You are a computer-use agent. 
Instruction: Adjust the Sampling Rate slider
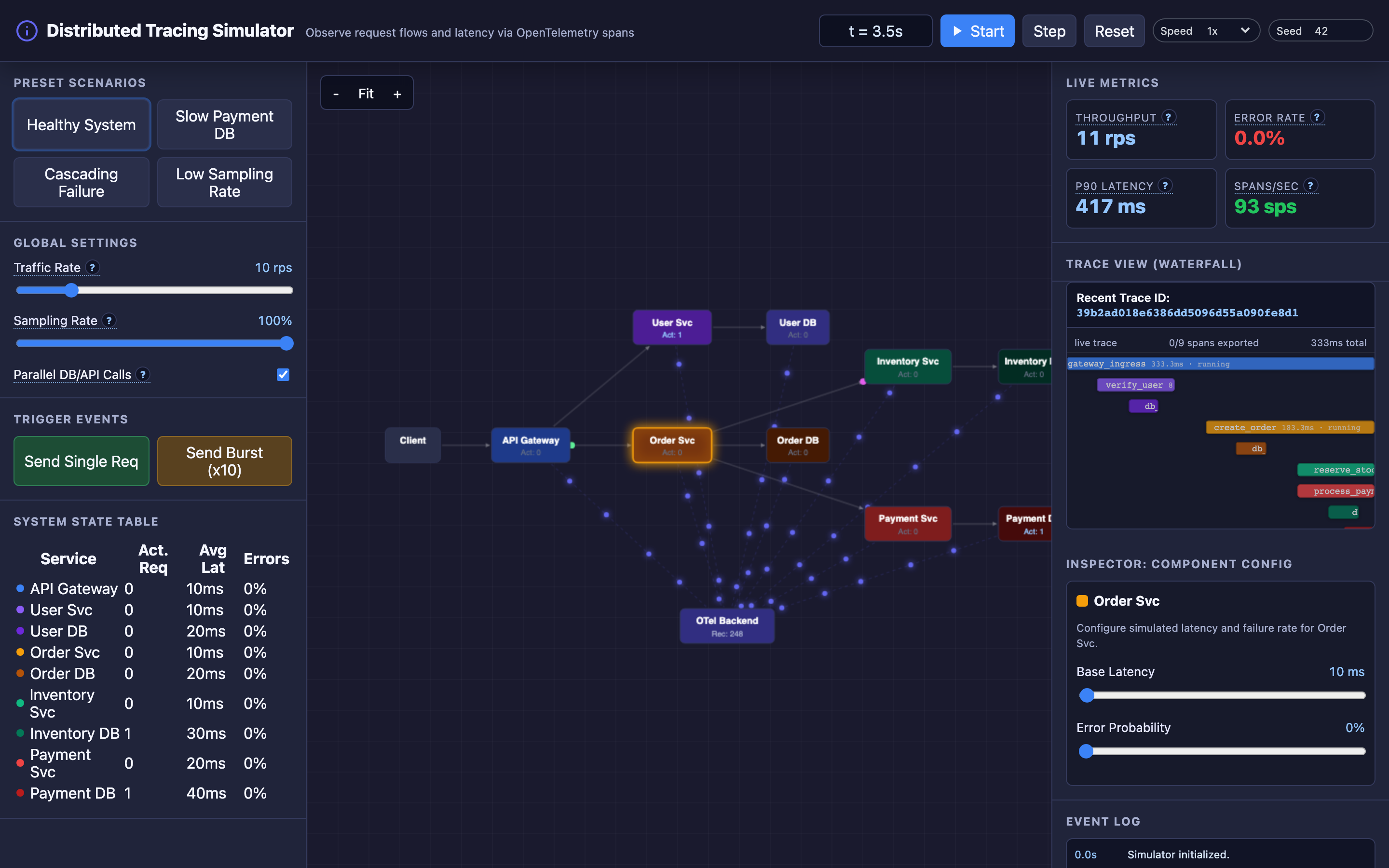pyautogui.click(x=154, y=343)
